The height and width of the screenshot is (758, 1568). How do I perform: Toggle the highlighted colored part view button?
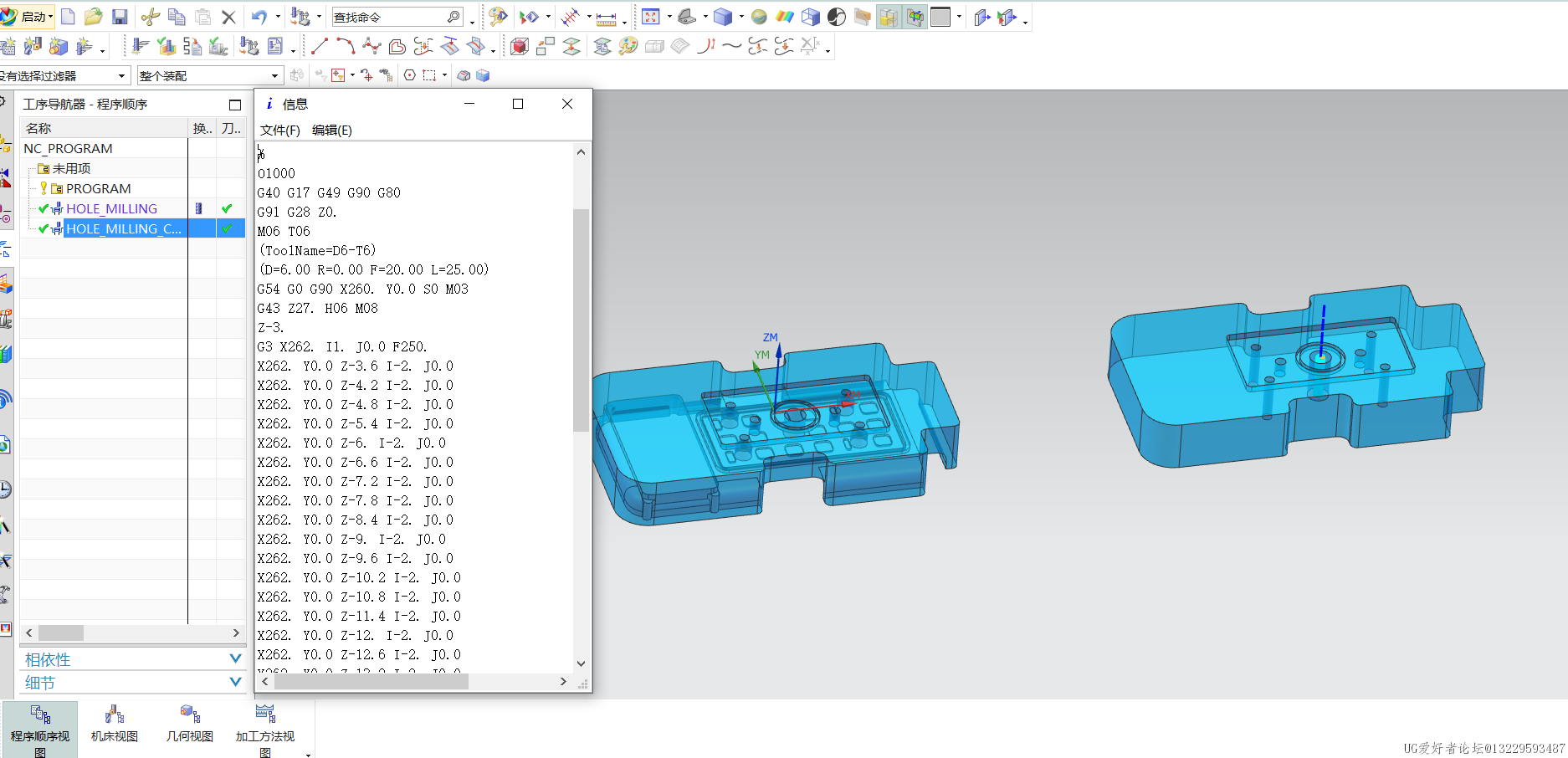pyautogui.click(x=915, y=17)
